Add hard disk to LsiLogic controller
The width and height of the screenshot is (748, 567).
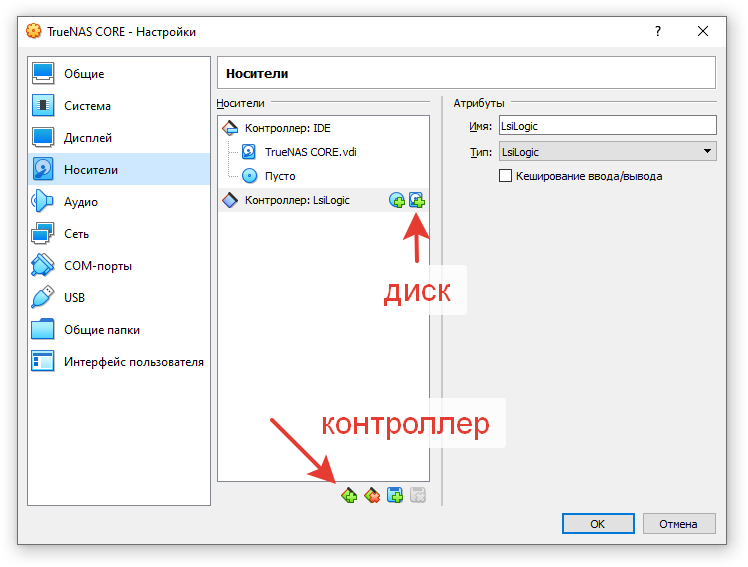(x=417, y=200)
